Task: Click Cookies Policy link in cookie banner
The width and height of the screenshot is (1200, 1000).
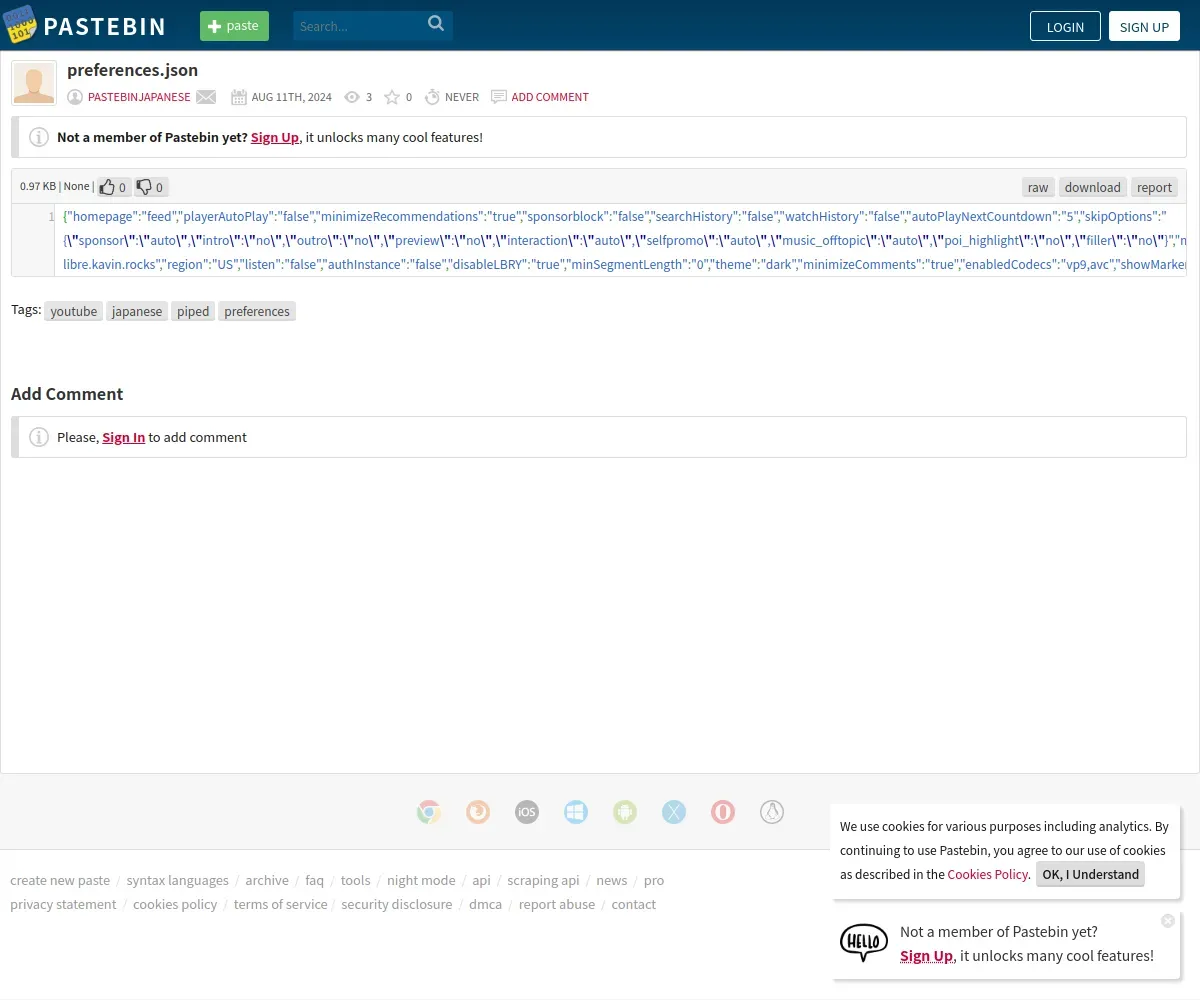Action: click(x=988, y=874)
